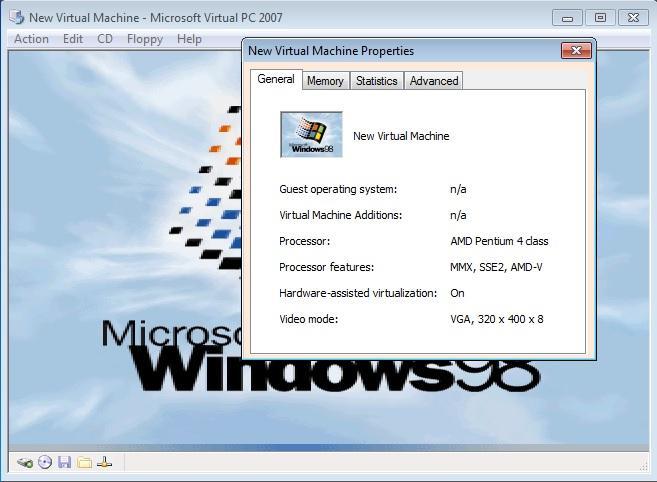The height and width of the screenshot is (482, 657).
Task: Switch to the Advanced tab
Action: pyautogui.click(x=434, y=80)
